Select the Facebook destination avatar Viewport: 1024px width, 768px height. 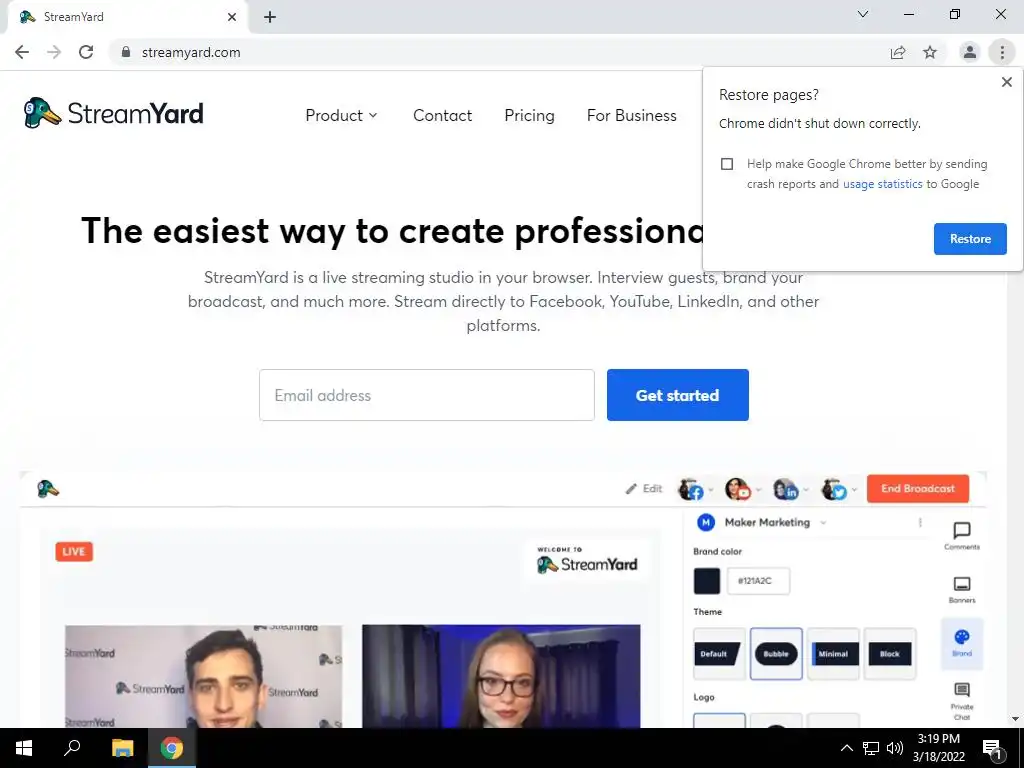pyautogui.click(x=691, y=489)
